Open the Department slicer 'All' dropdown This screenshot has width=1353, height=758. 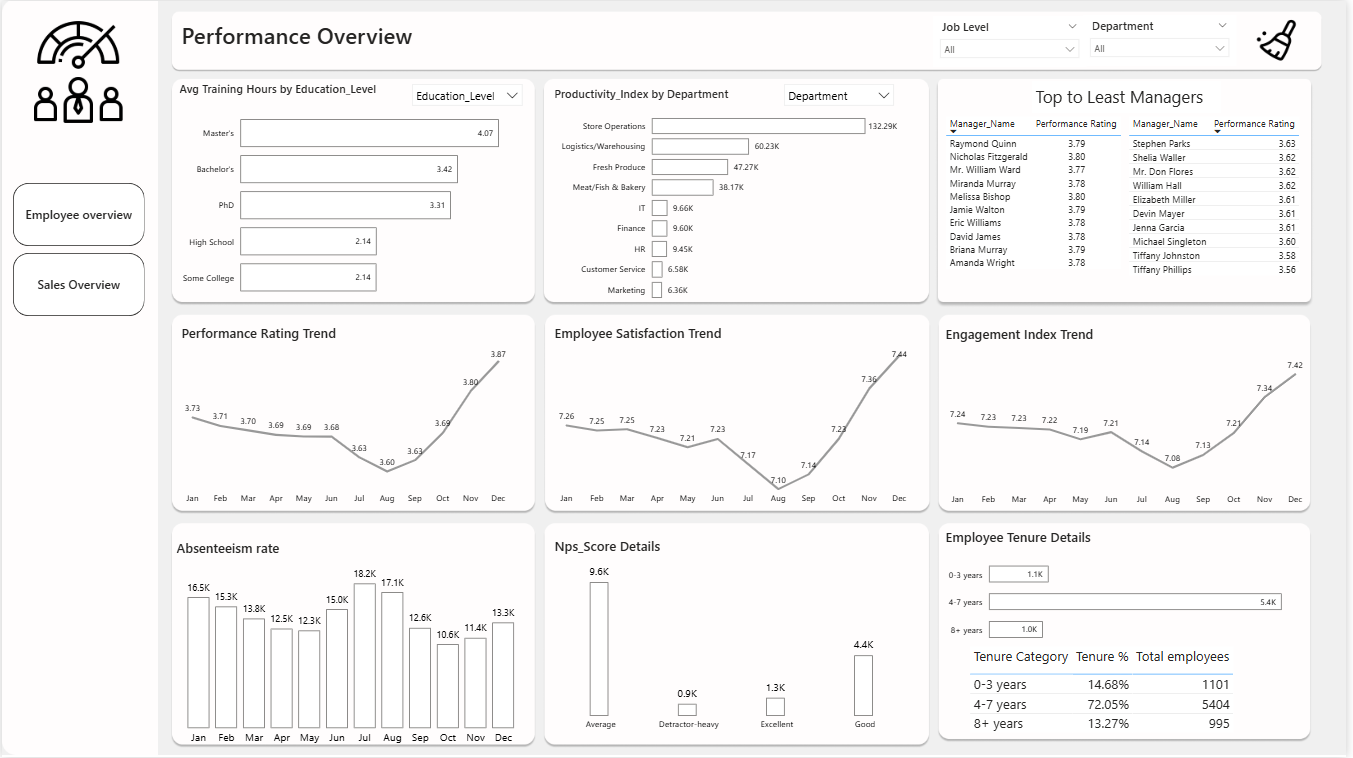(1159, 49)
